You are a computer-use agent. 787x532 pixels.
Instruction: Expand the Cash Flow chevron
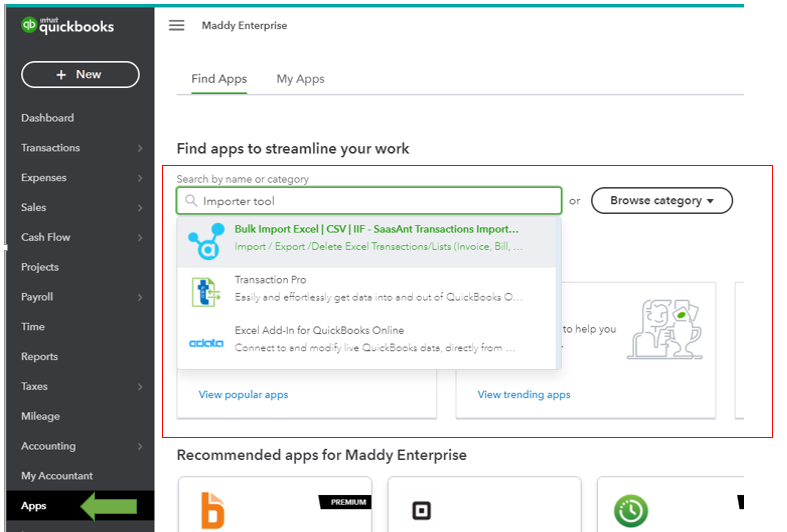140,237
